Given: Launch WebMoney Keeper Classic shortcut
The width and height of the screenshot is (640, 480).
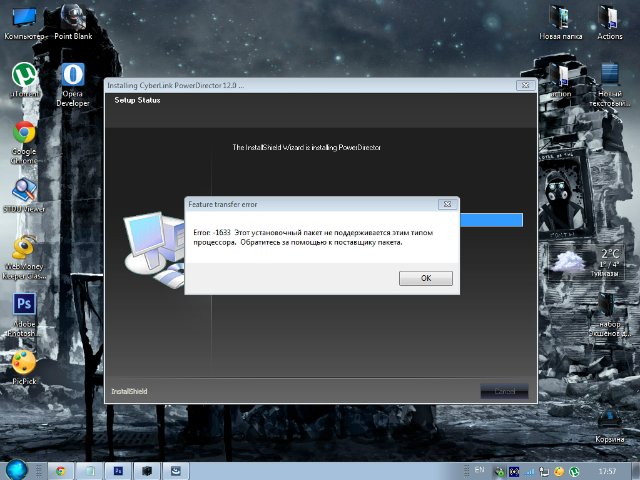Looking at the screenshot, I should click(x=24, y=248).
